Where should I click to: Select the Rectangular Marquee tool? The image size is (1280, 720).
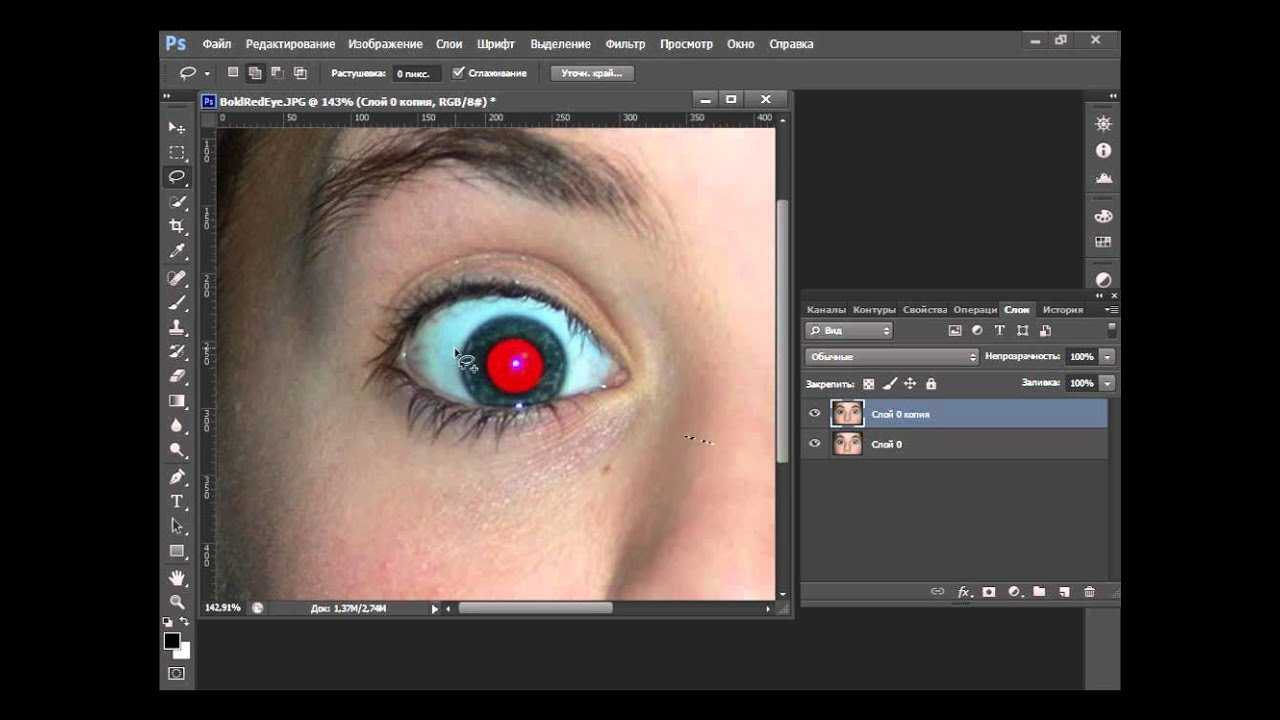pyautogui.click(x=177, y=152)
